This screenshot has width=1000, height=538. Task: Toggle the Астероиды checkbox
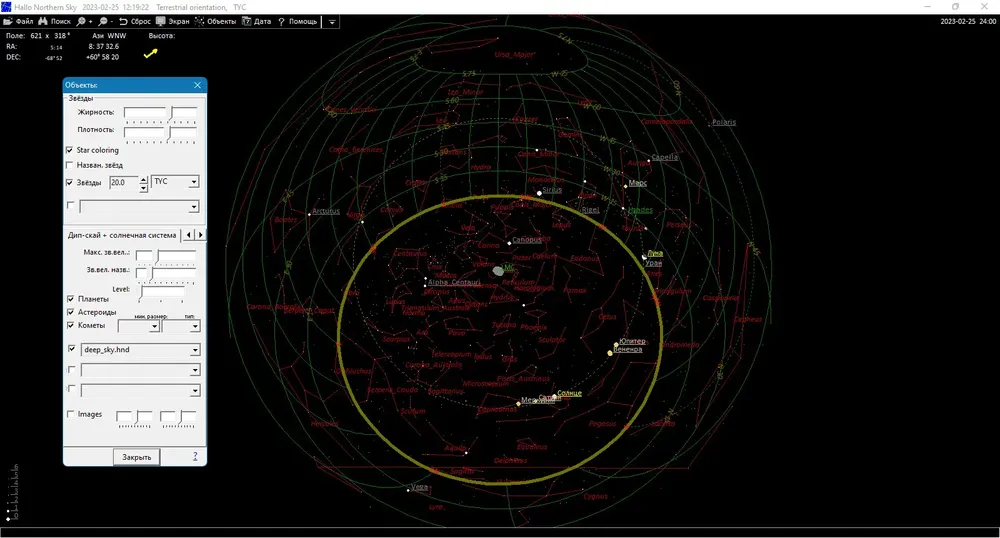[x=71, y=312]
